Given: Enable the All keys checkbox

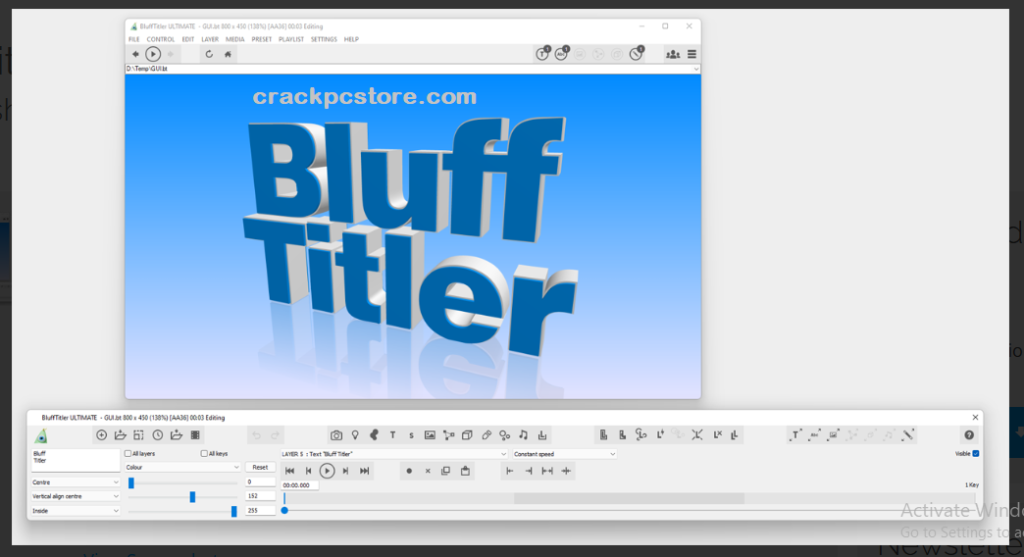Looking at the screenshot, I should (x=204, y=453).
